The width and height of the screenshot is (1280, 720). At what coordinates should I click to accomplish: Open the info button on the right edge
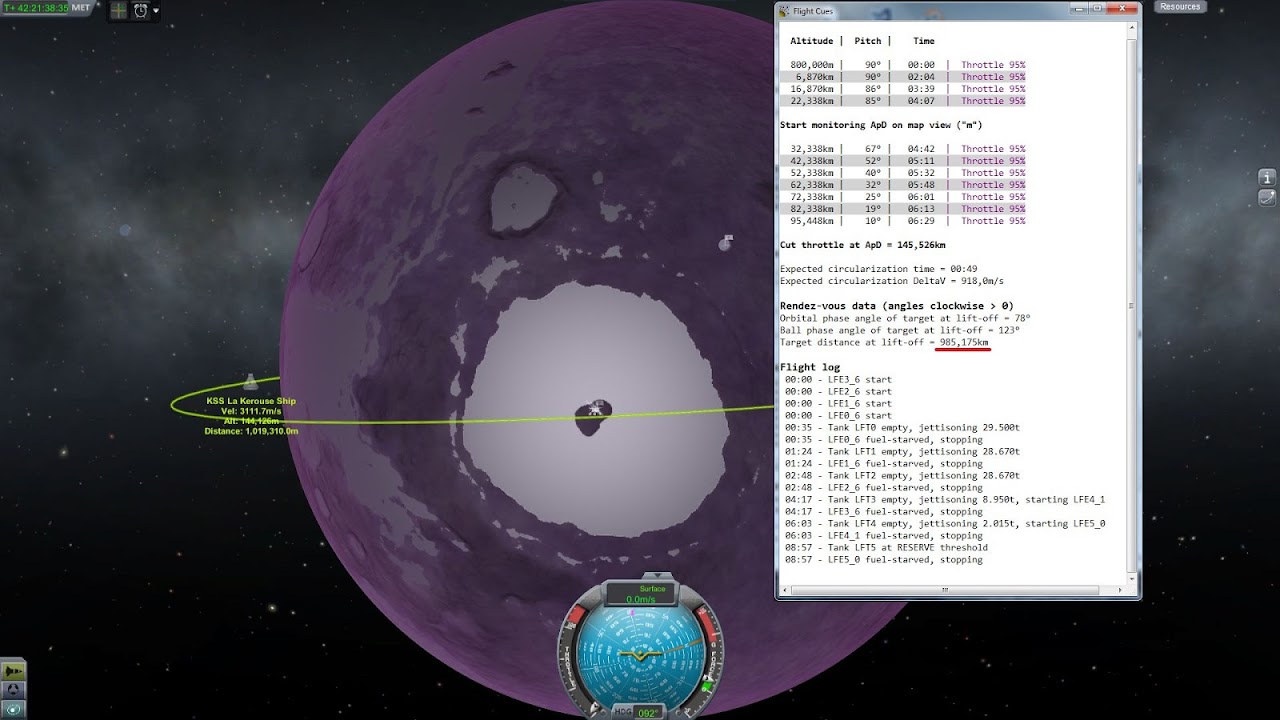1267,178
